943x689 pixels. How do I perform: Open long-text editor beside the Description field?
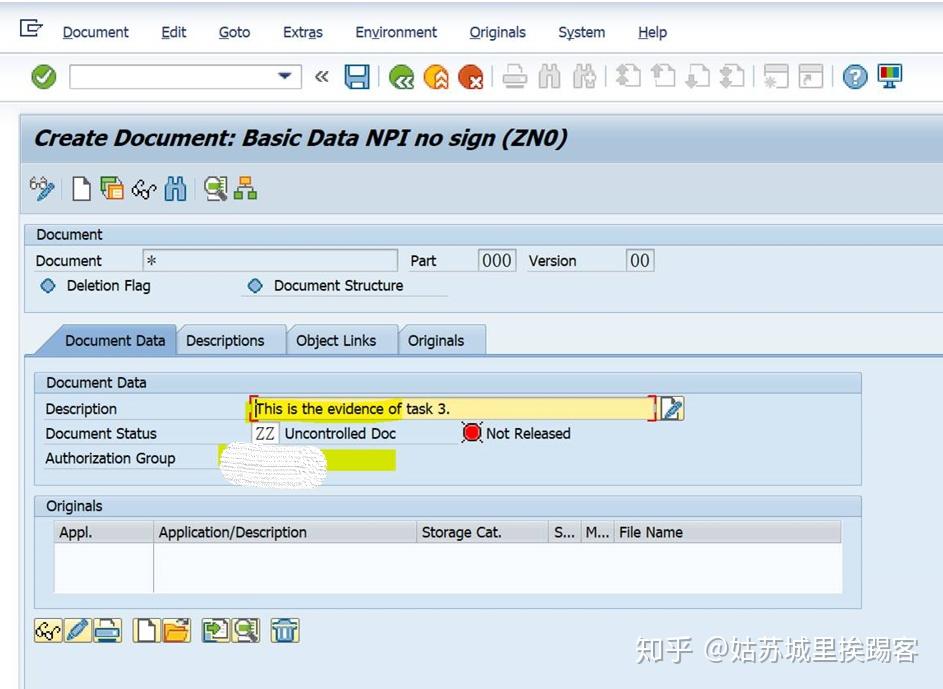672,408
